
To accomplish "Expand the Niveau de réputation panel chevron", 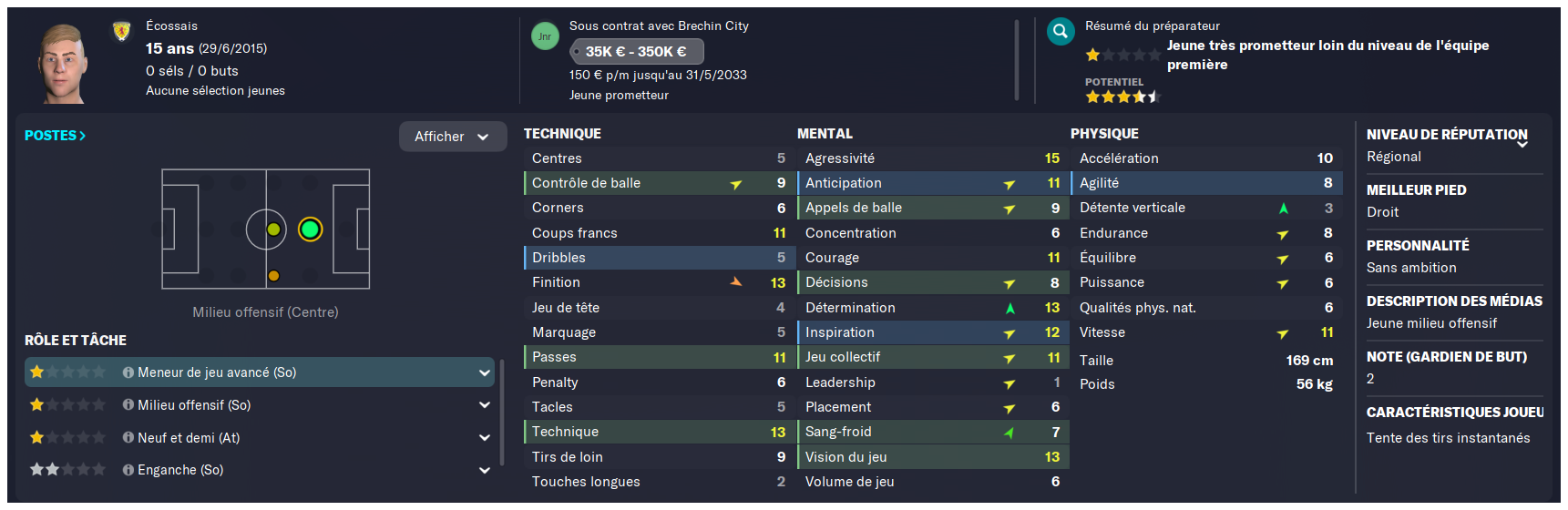I will [1522, 144].
